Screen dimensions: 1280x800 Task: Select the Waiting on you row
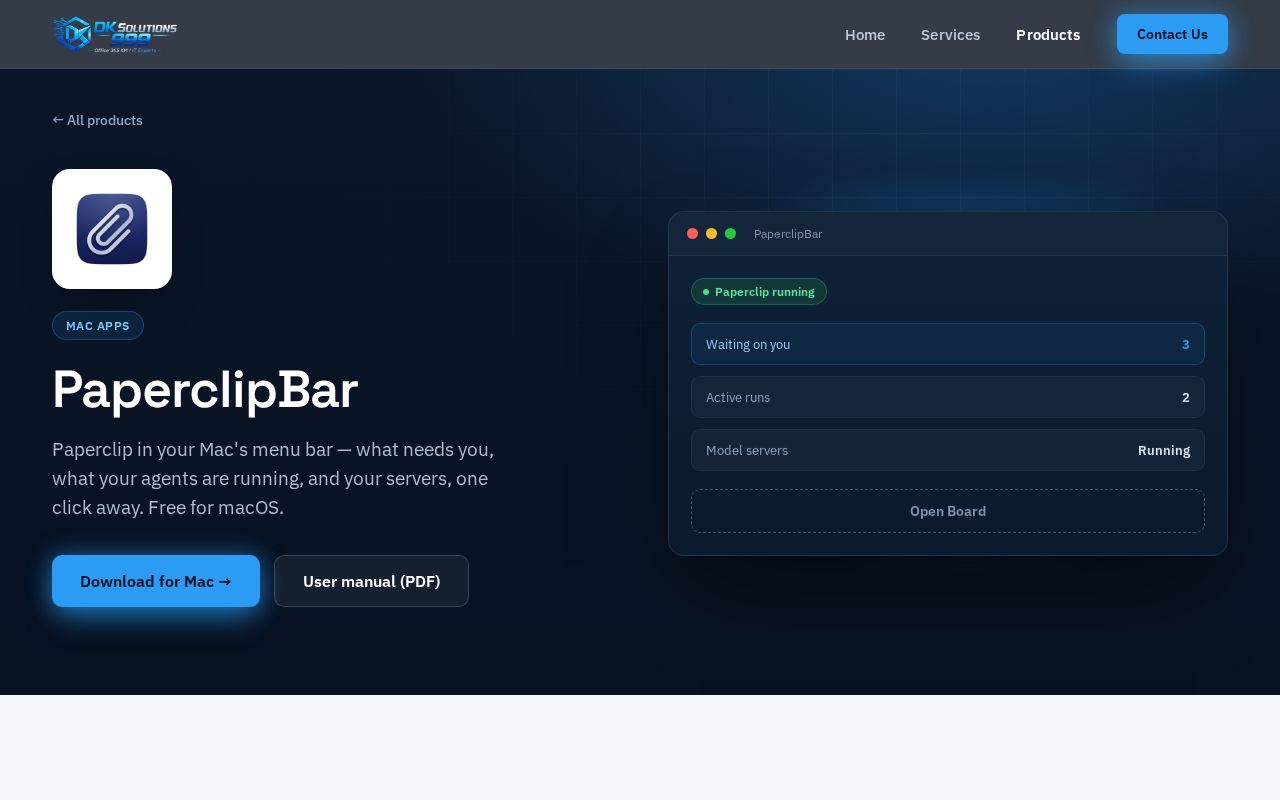(x=948, y=344)
